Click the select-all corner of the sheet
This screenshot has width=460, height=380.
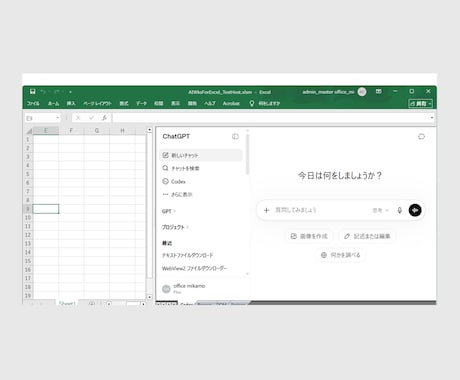point(29,131)
